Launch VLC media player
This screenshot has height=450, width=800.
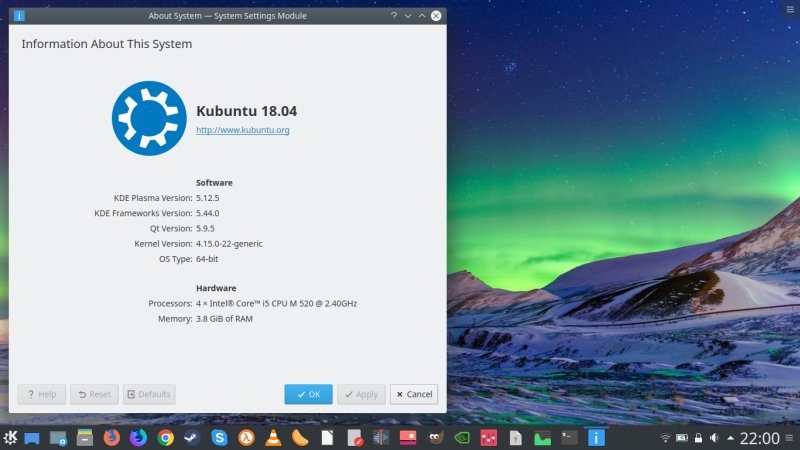[273, 438]
